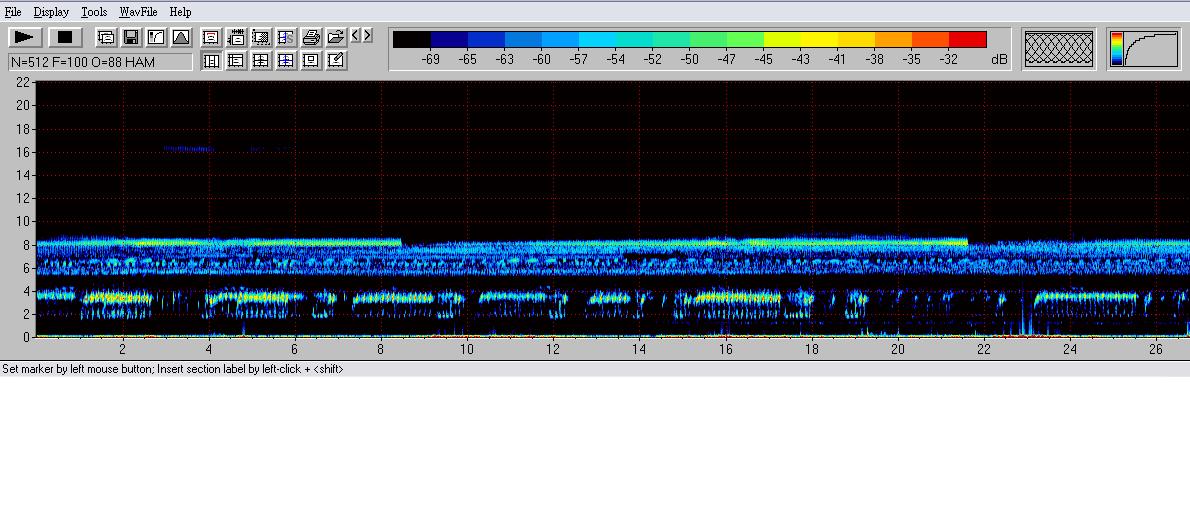The image size is (1190, 512).
Task: Click the printer icon
Action: tap(311, 37)
